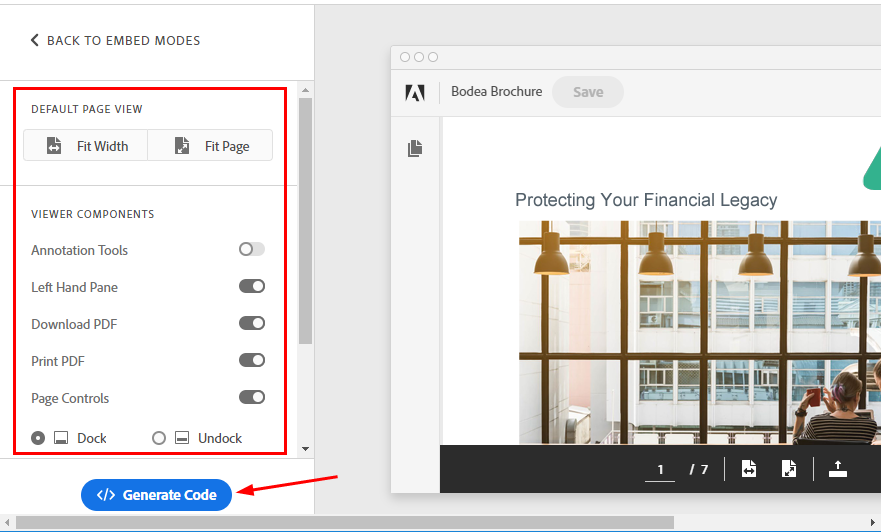Go back to embed modes

pyautogui.click(x=115, y=40)
